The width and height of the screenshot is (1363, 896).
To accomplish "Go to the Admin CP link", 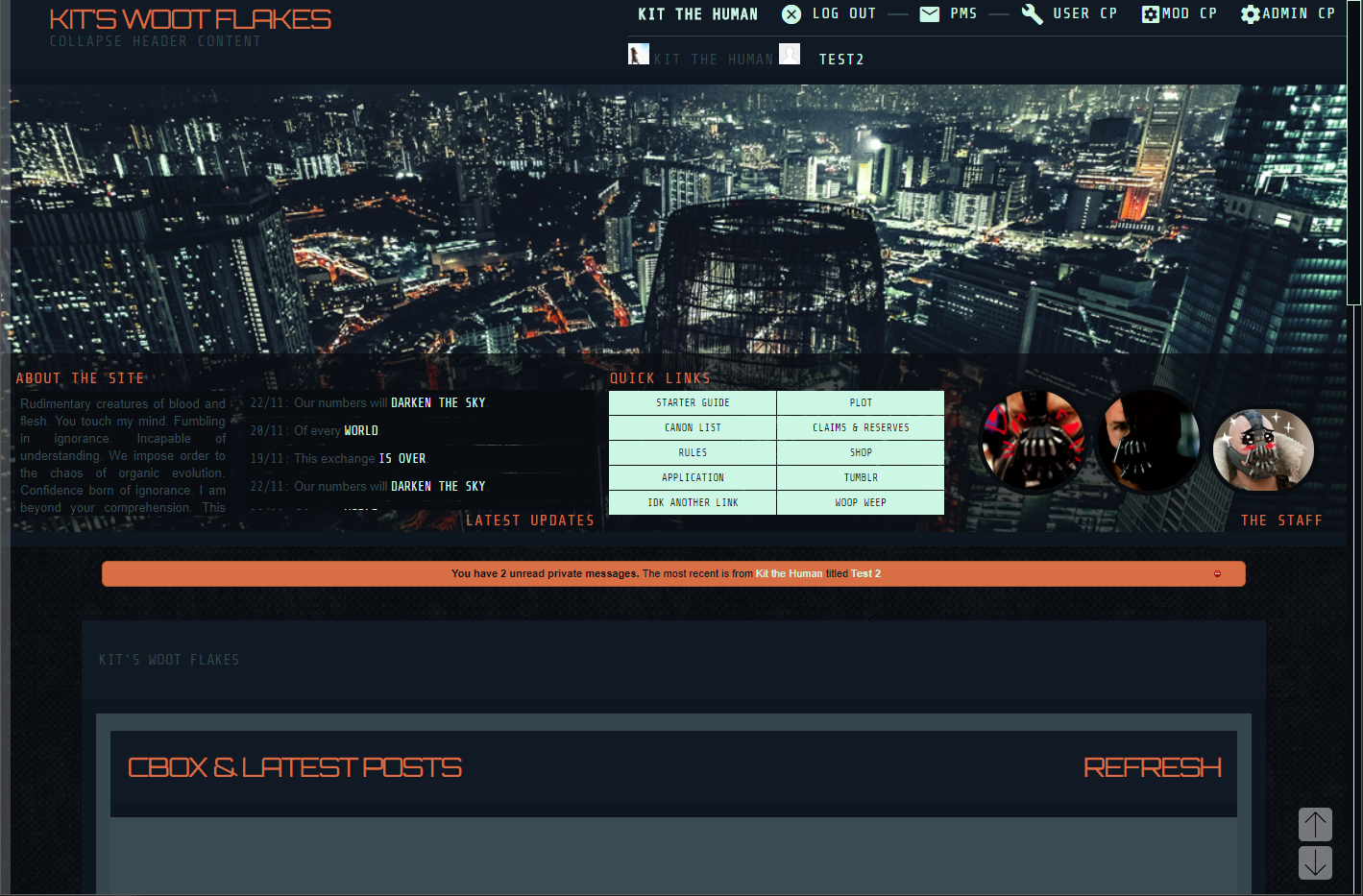I will click(1299, 14).
